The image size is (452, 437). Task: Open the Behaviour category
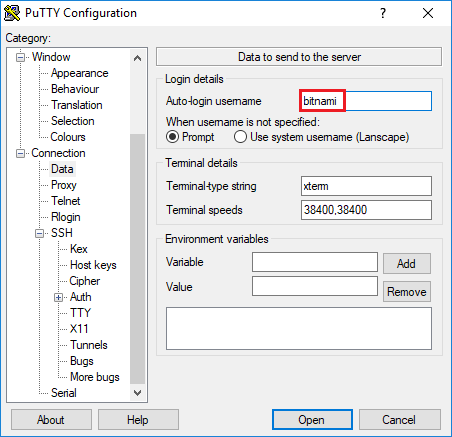pos(75,89)
